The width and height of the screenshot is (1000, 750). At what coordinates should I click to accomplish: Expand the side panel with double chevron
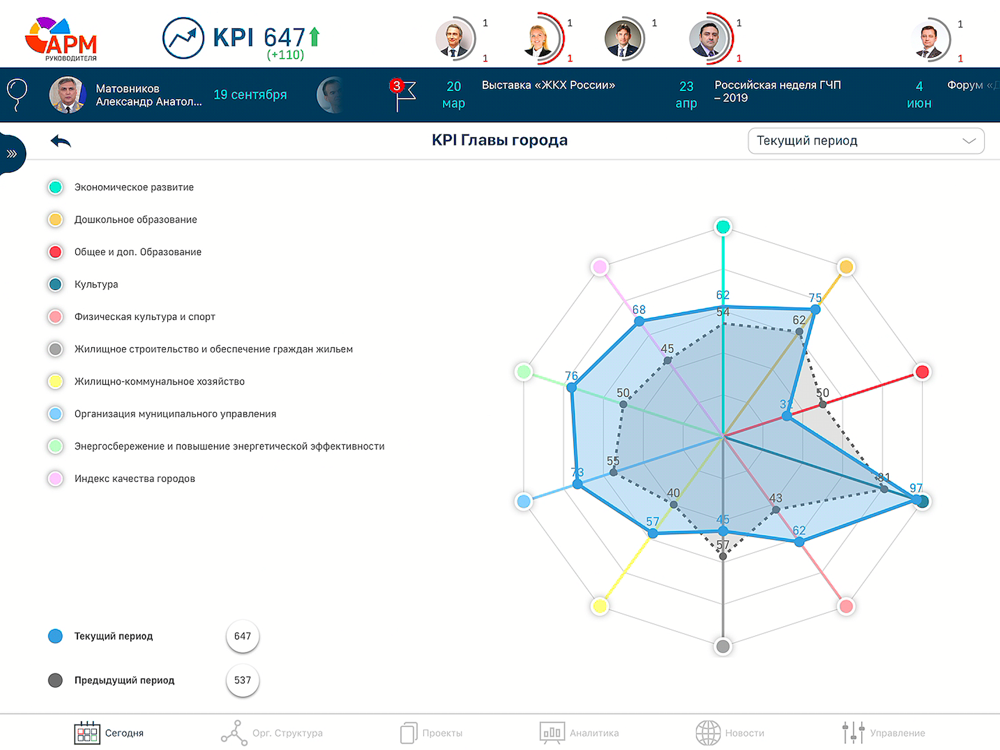tap(11, 154)
